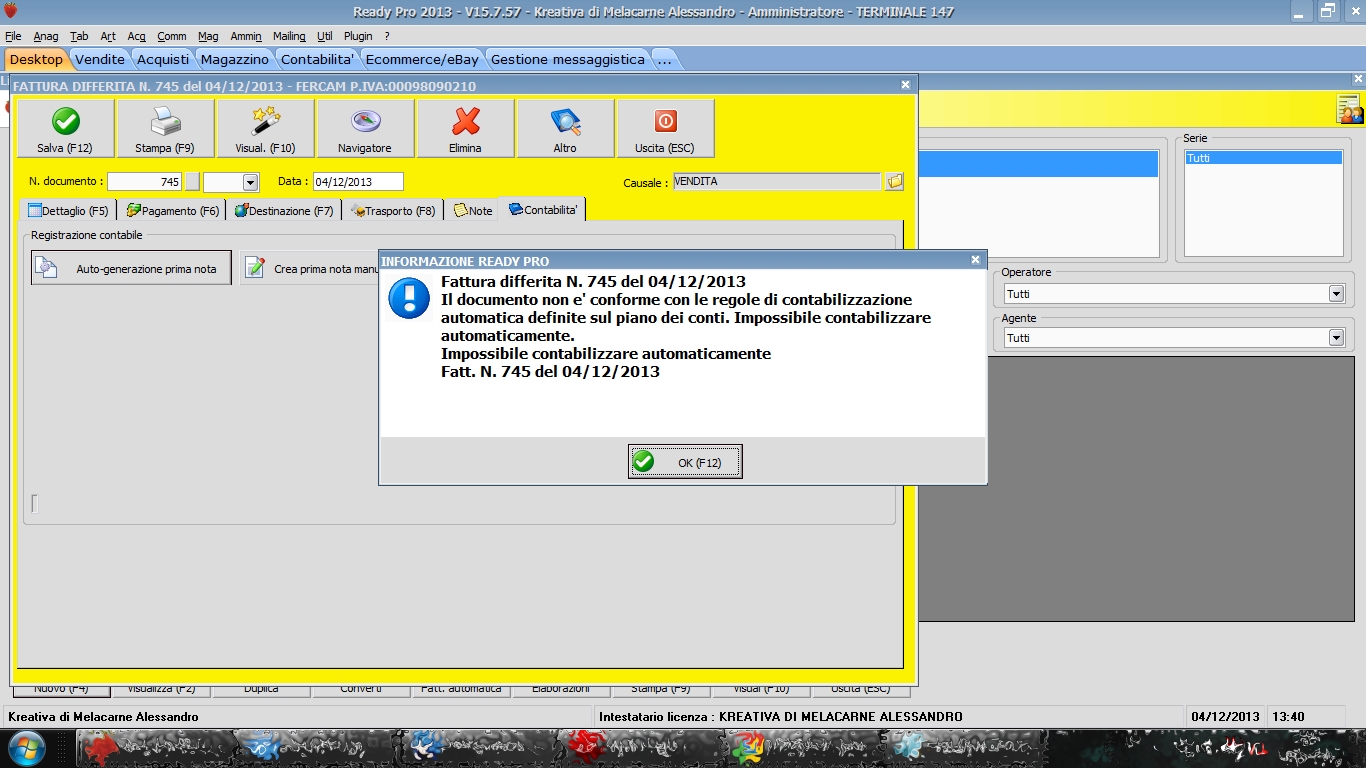Image resolution: width=1366 pixels, height=768 pixels.
Task: Open the Altro magnifier book menu
Action: 565,128
